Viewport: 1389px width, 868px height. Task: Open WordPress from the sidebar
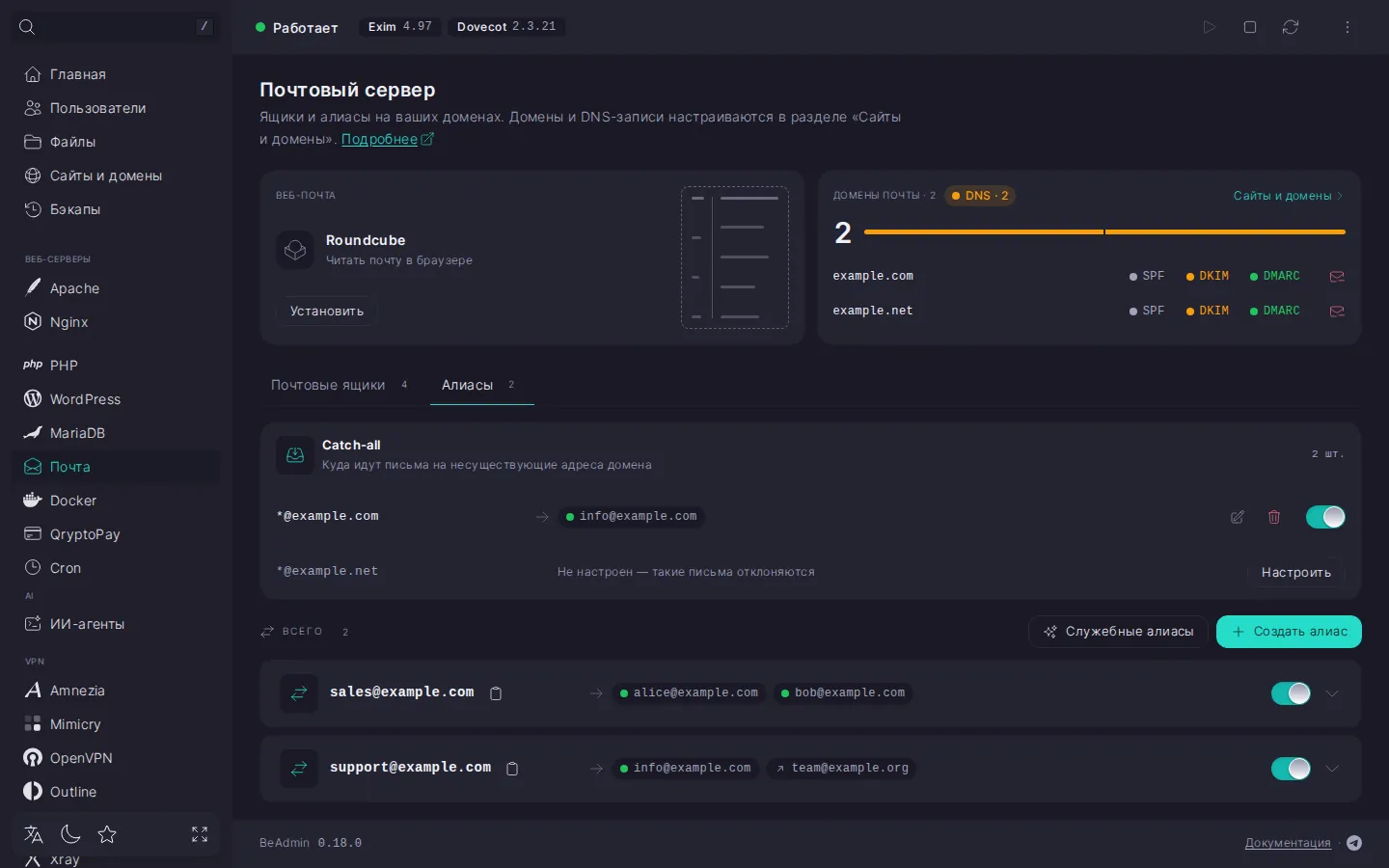[116, 399]
